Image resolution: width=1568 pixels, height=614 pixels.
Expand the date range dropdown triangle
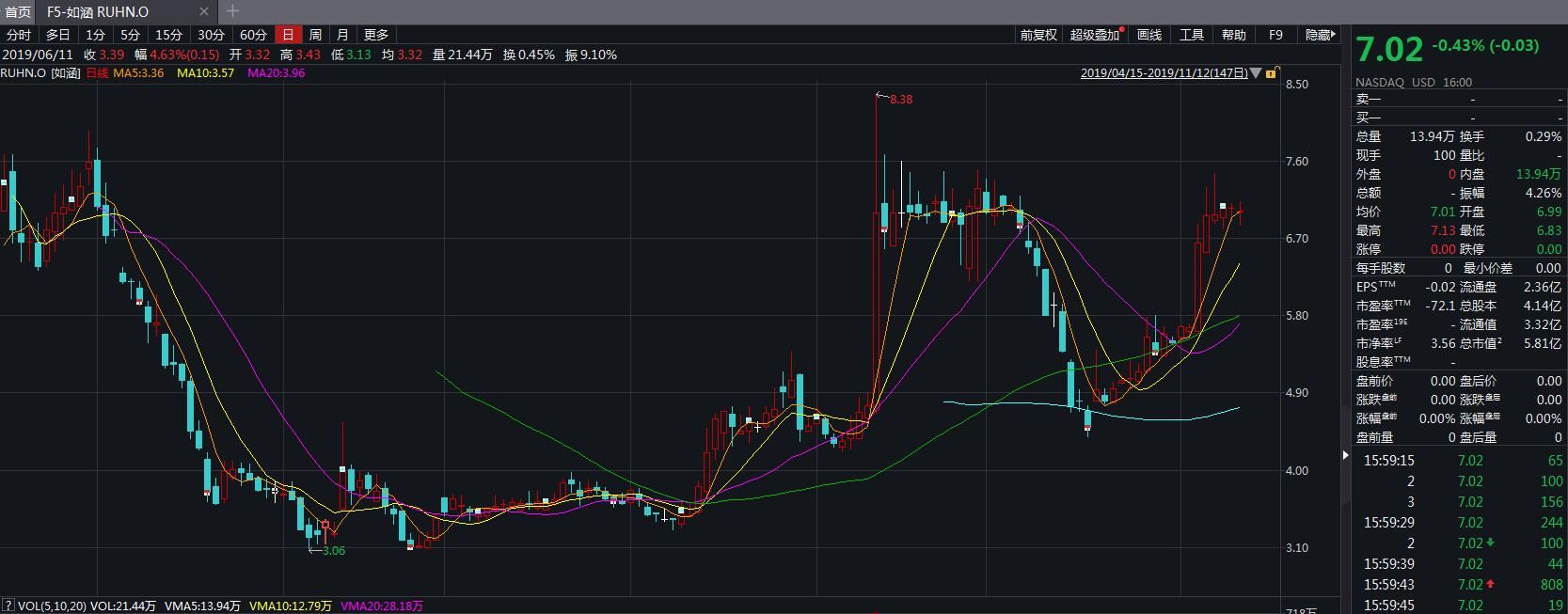tap(1256, 72)
